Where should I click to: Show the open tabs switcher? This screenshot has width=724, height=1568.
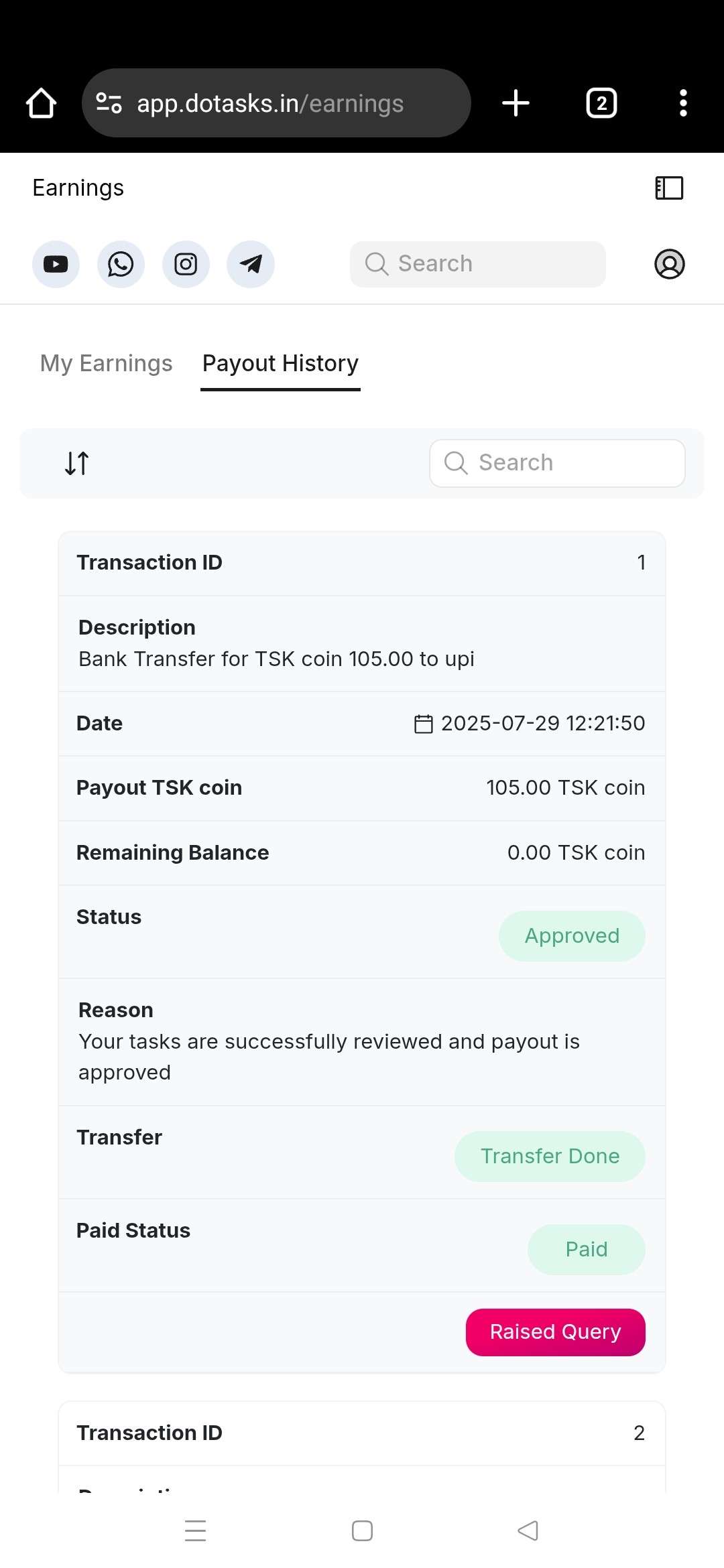click(601, 103)
